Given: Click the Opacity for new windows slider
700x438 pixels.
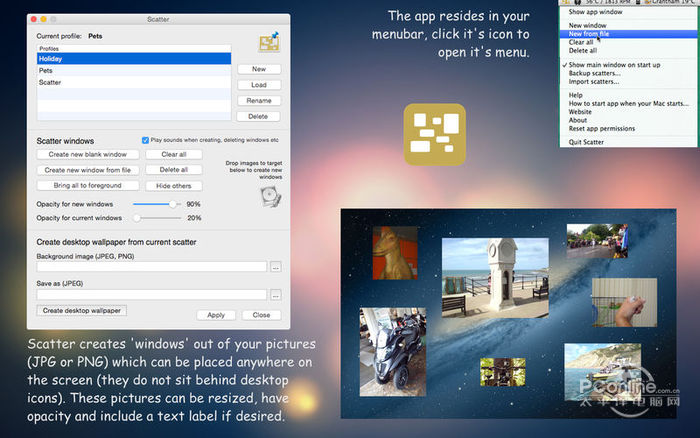Looking at the screenshot, I should click(x=157, y=204).
